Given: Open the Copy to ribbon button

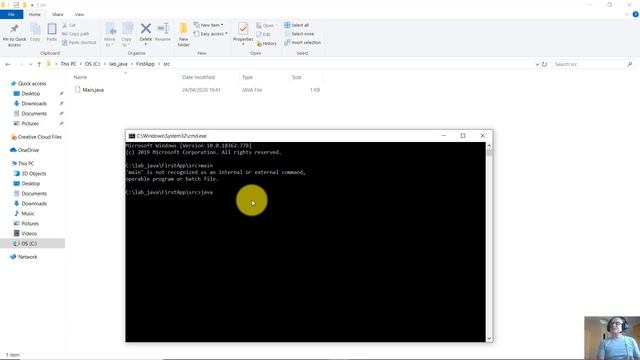Looking at the screenshot, I should pos(127,34).
